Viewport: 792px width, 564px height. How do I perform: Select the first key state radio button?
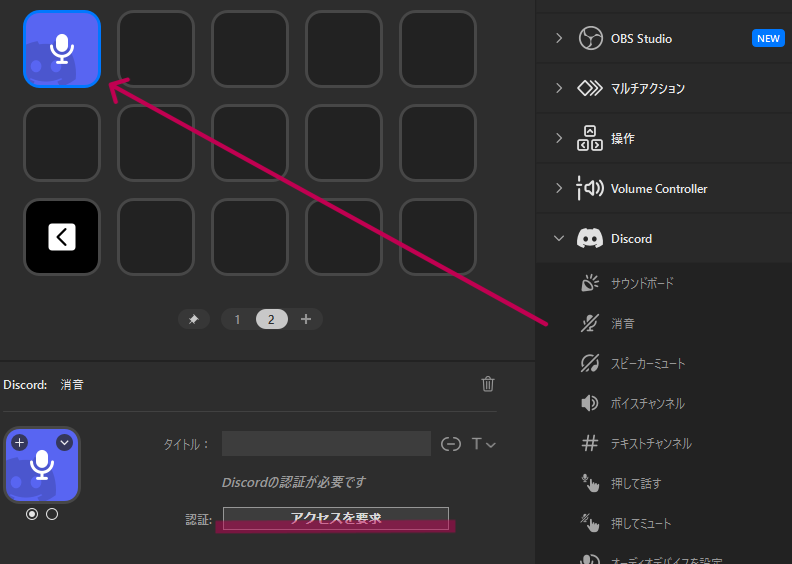click(x=32, y=514)
